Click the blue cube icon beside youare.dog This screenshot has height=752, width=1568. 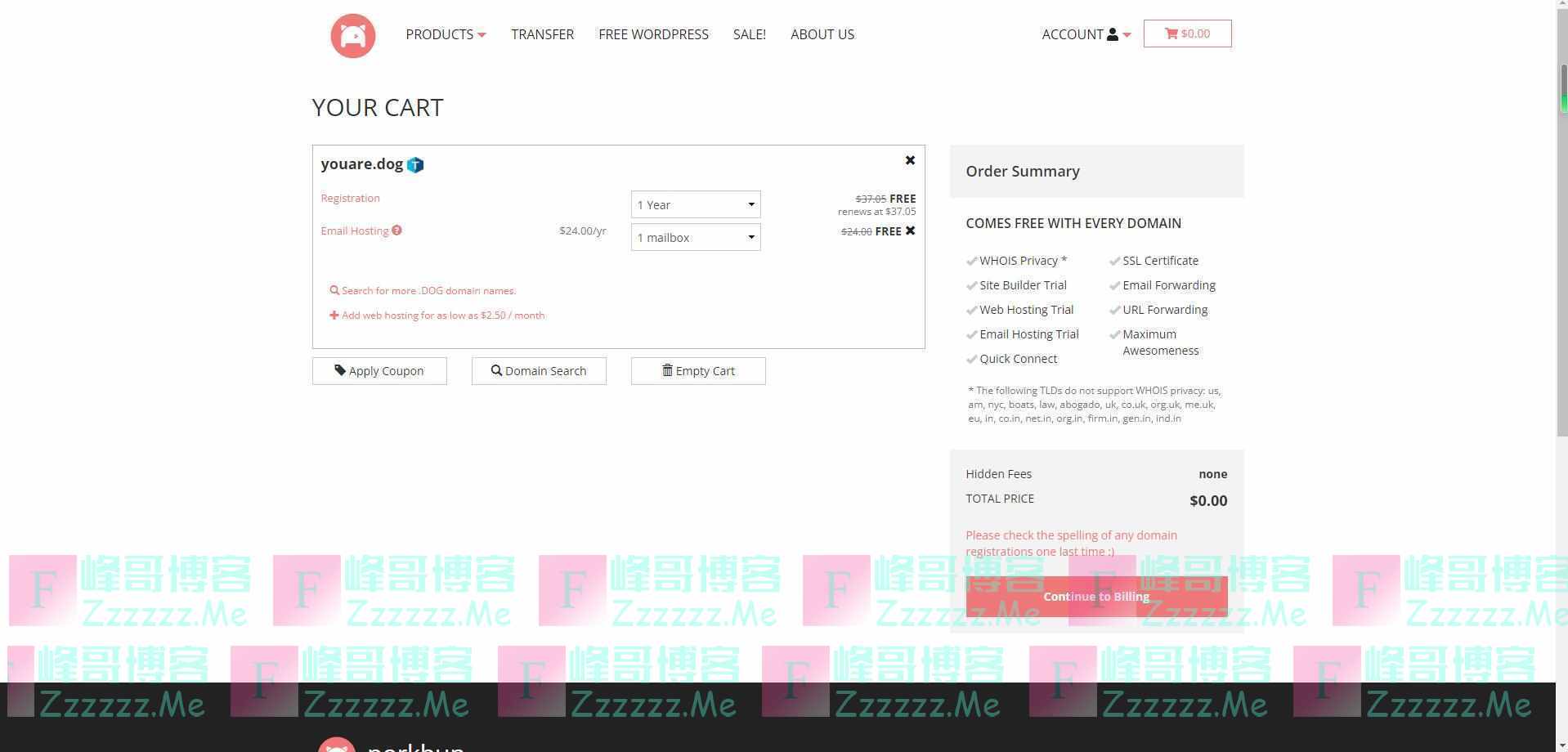415,165
